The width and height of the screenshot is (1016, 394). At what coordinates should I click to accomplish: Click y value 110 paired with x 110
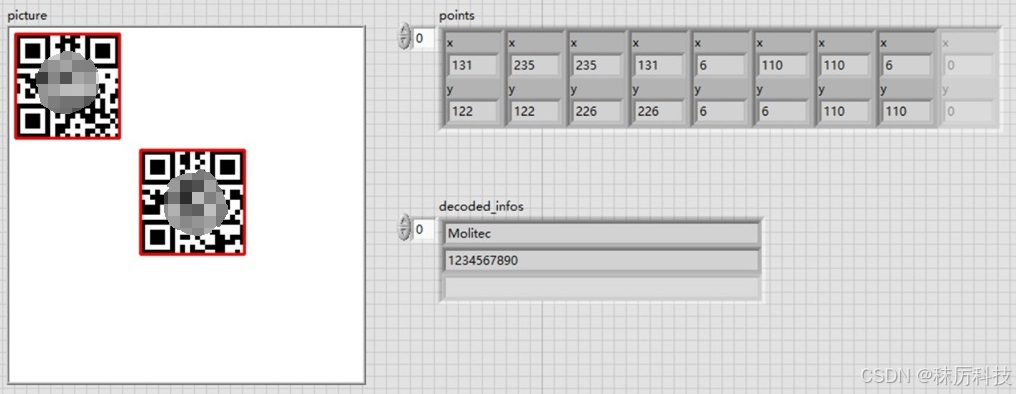845,111
